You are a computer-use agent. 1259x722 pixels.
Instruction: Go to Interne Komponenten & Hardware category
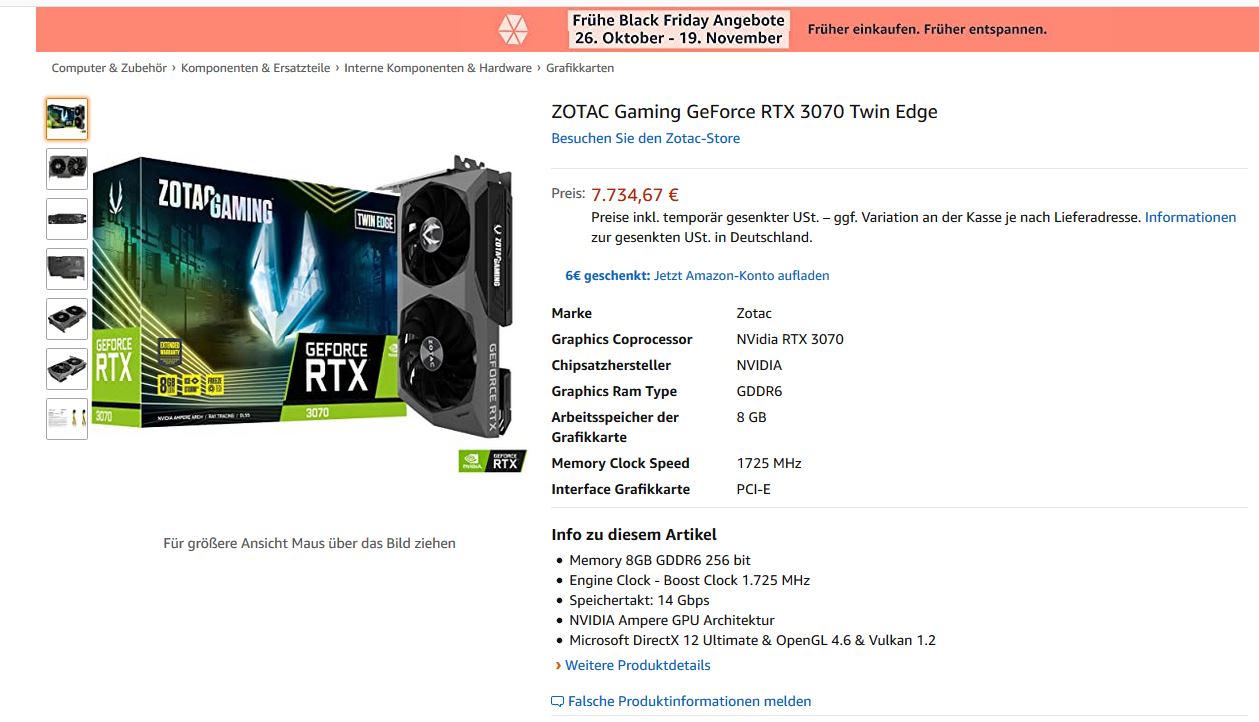438,68
